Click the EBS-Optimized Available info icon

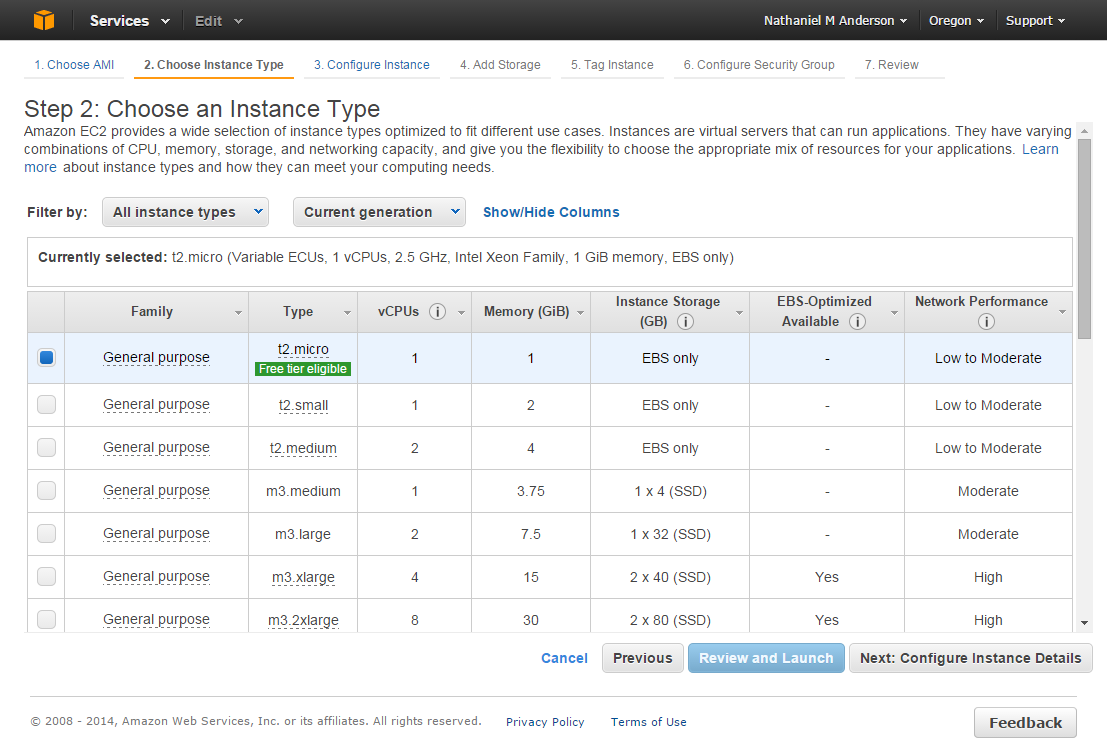[x=857, y=322]
